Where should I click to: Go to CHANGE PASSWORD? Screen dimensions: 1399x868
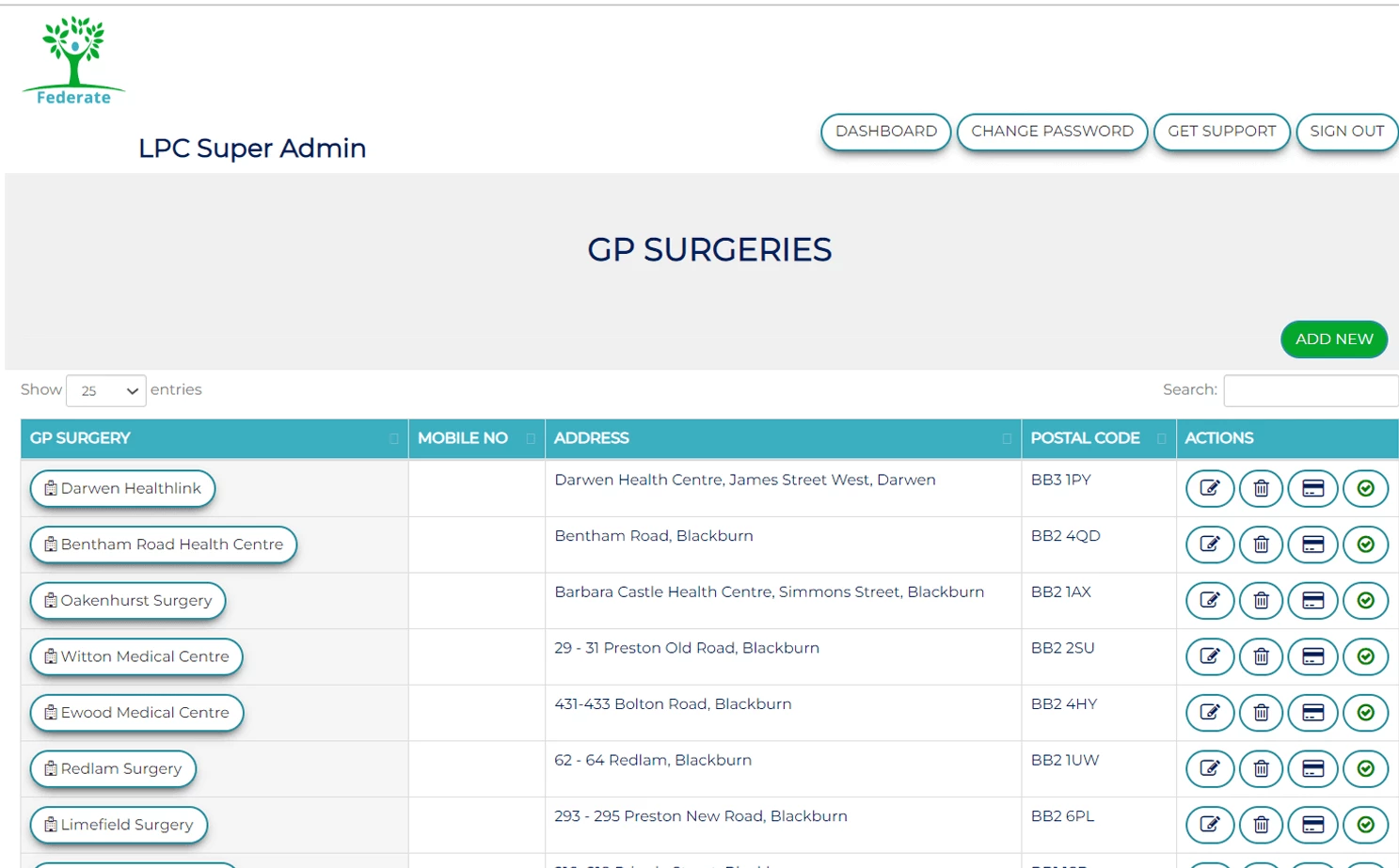(1051, 132)
